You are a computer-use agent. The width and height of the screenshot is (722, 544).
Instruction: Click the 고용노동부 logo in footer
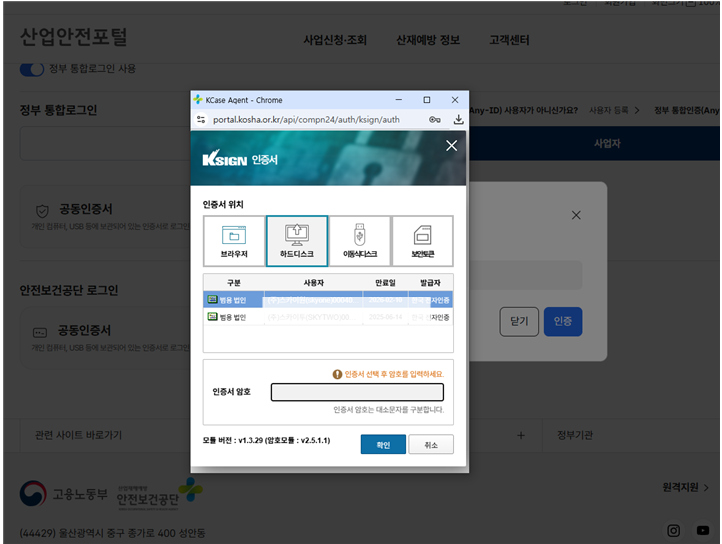coord(64,494)
